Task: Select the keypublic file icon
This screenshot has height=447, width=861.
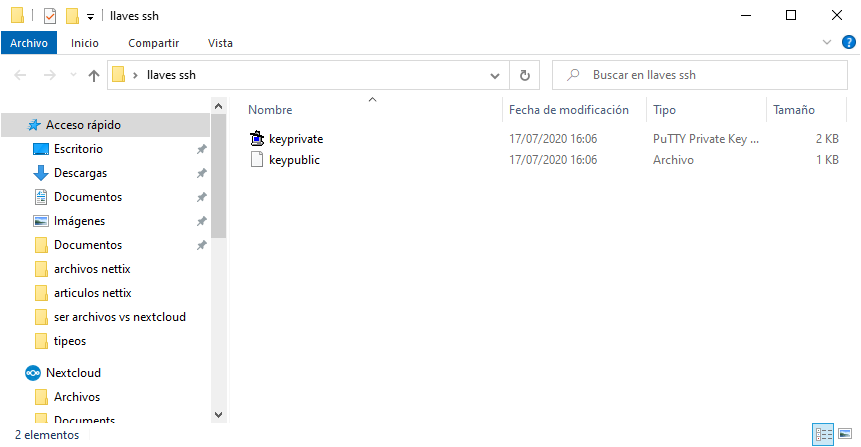Action: (257, 160)
